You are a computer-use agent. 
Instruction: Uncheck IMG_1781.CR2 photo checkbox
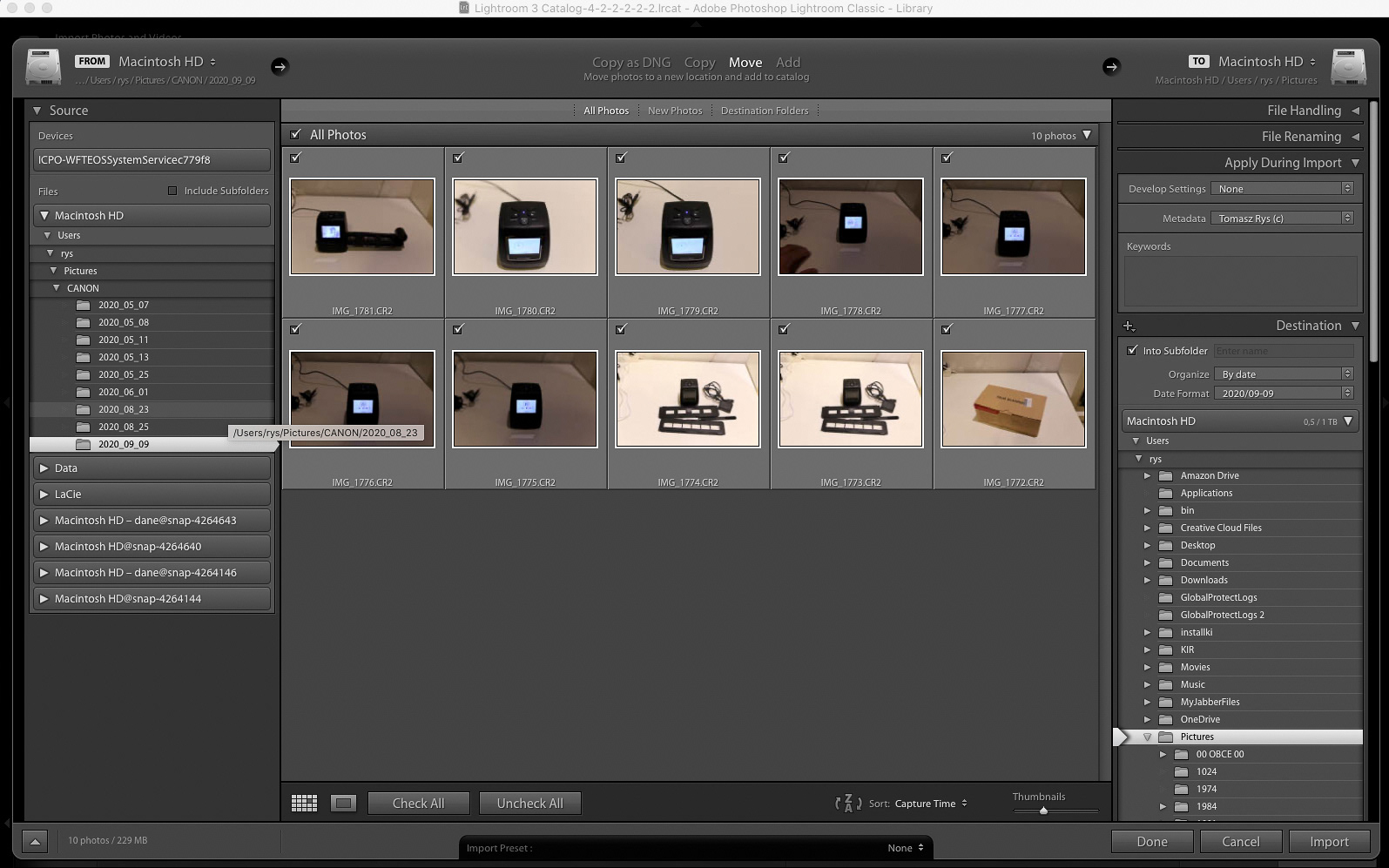point(295,158)
